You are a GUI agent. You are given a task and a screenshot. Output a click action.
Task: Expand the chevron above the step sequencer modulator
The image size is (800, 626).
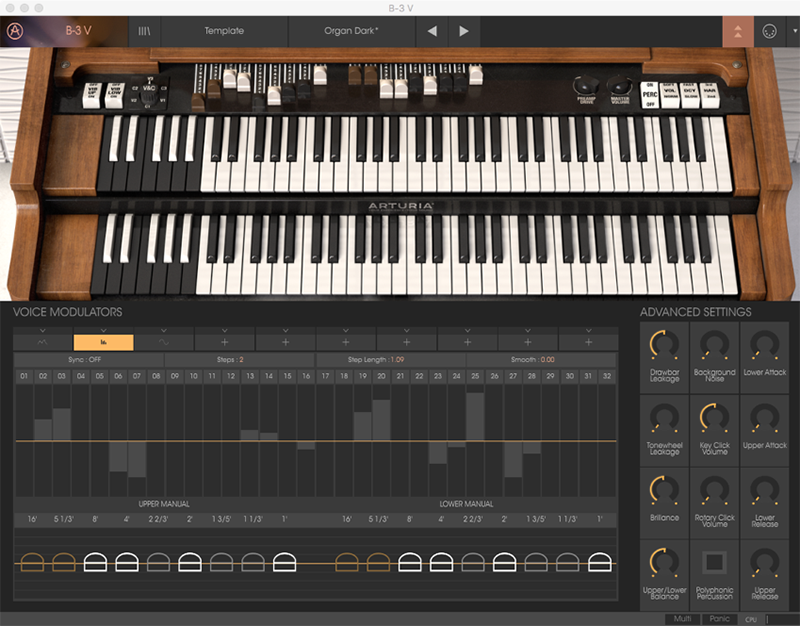click(x=104, y=331)
